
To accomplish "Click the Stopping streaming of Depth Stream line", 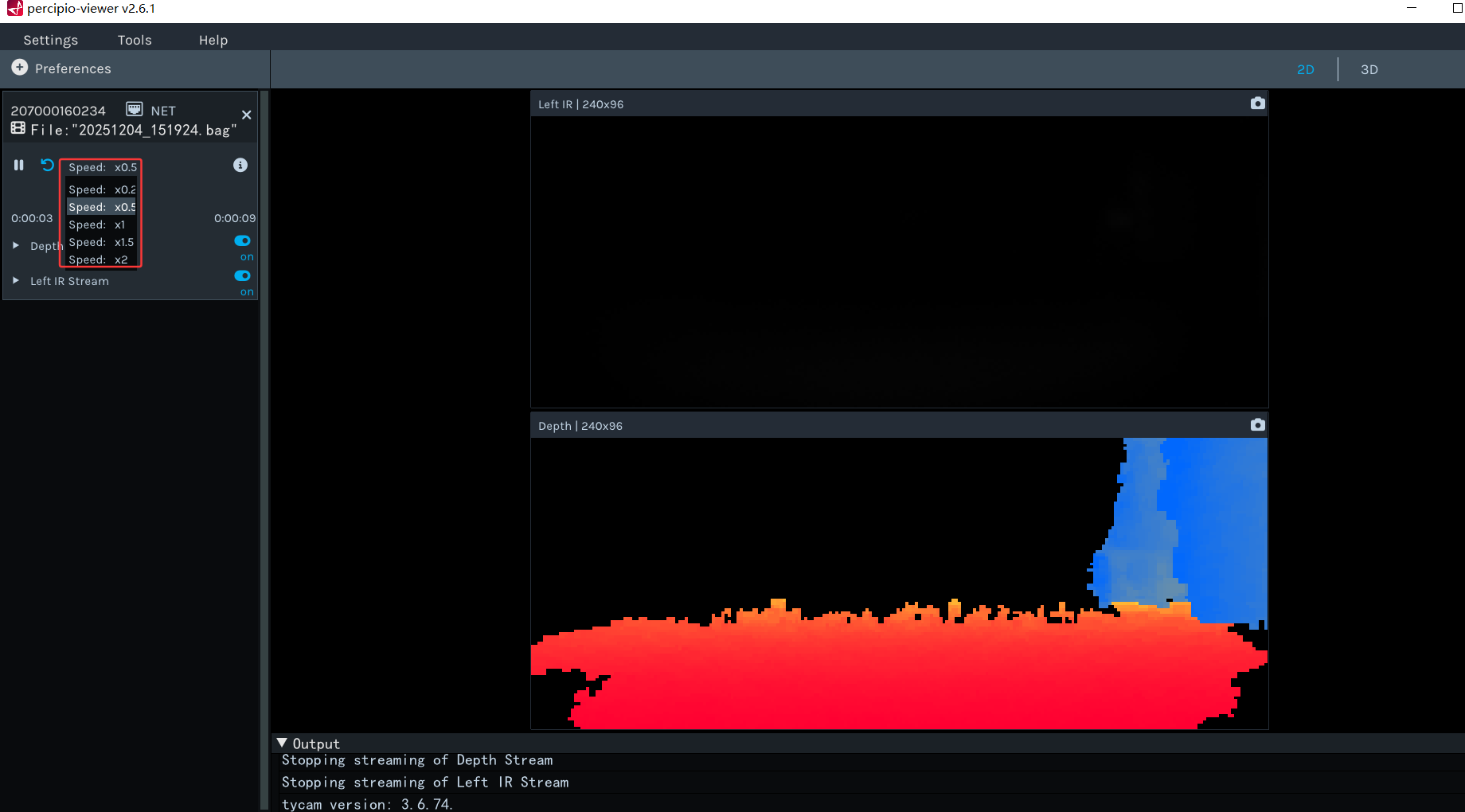I will [417, 760].
